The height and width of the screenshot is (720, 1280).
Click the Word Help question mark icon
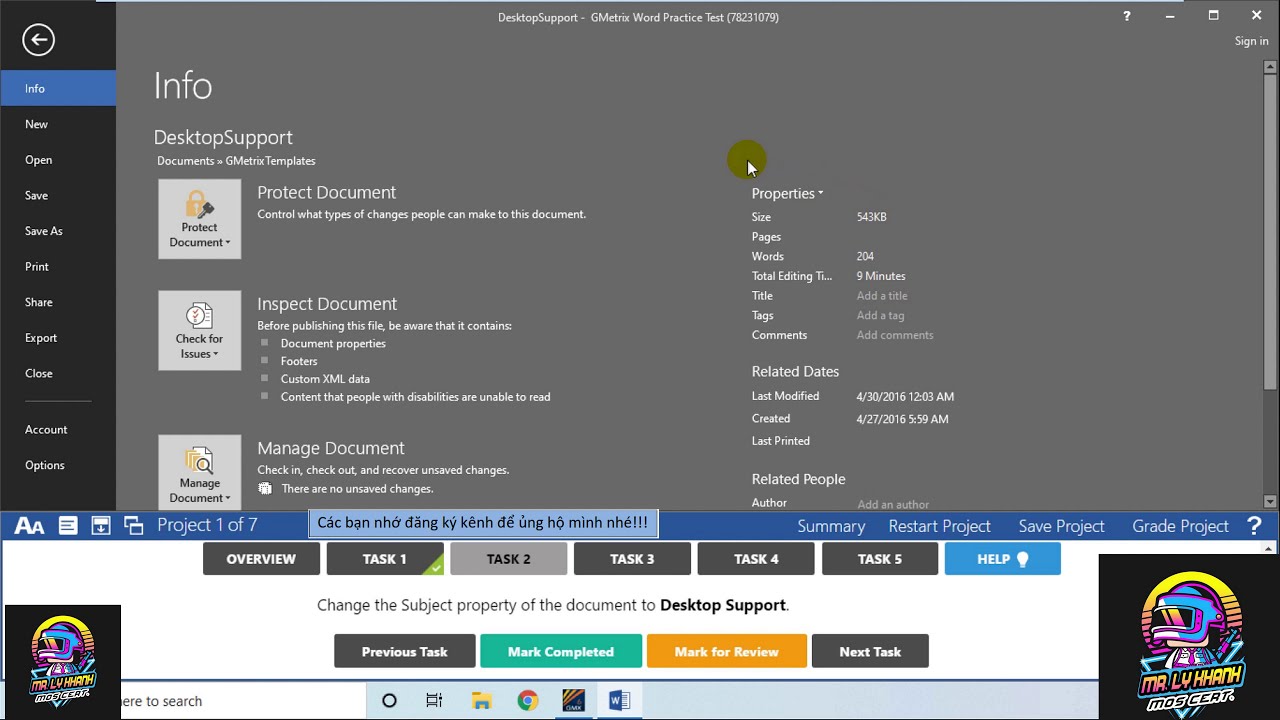click(1127, 16)
